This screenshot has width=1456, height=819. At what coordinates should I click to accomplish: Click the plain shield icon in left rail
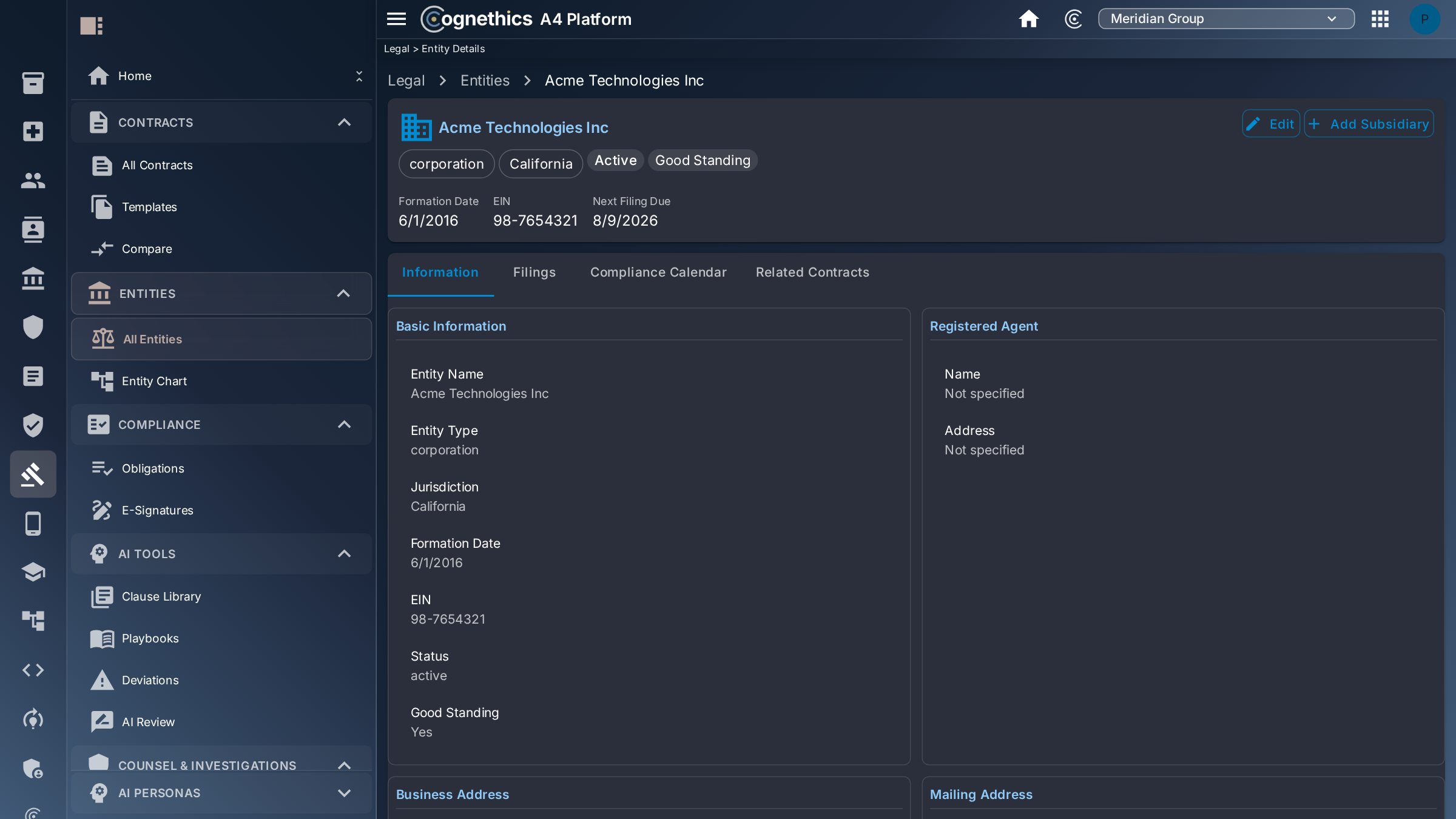[33, 327]
